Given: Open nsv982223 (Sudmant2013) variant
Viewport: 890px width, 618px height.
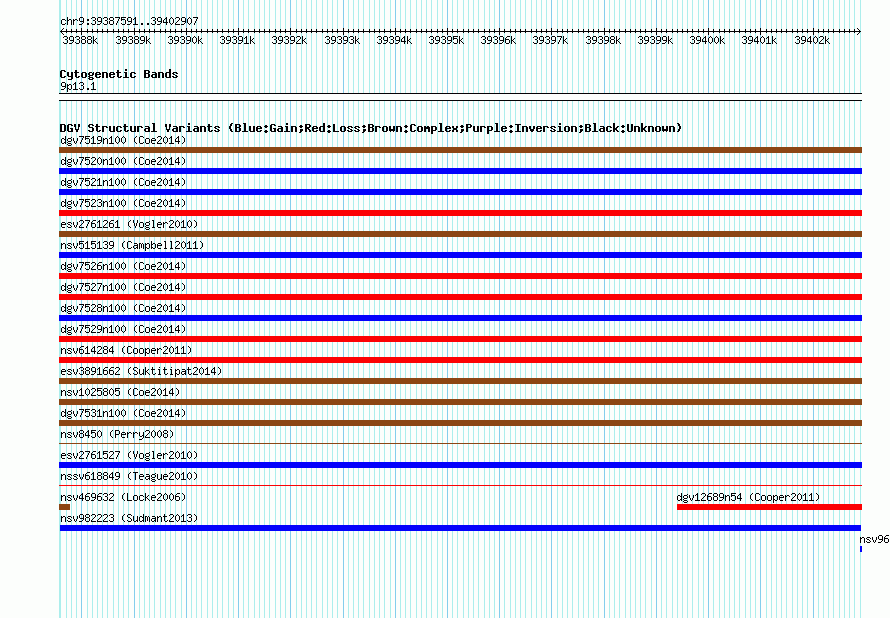Looking at the screenshot, I should coord(129,518).
